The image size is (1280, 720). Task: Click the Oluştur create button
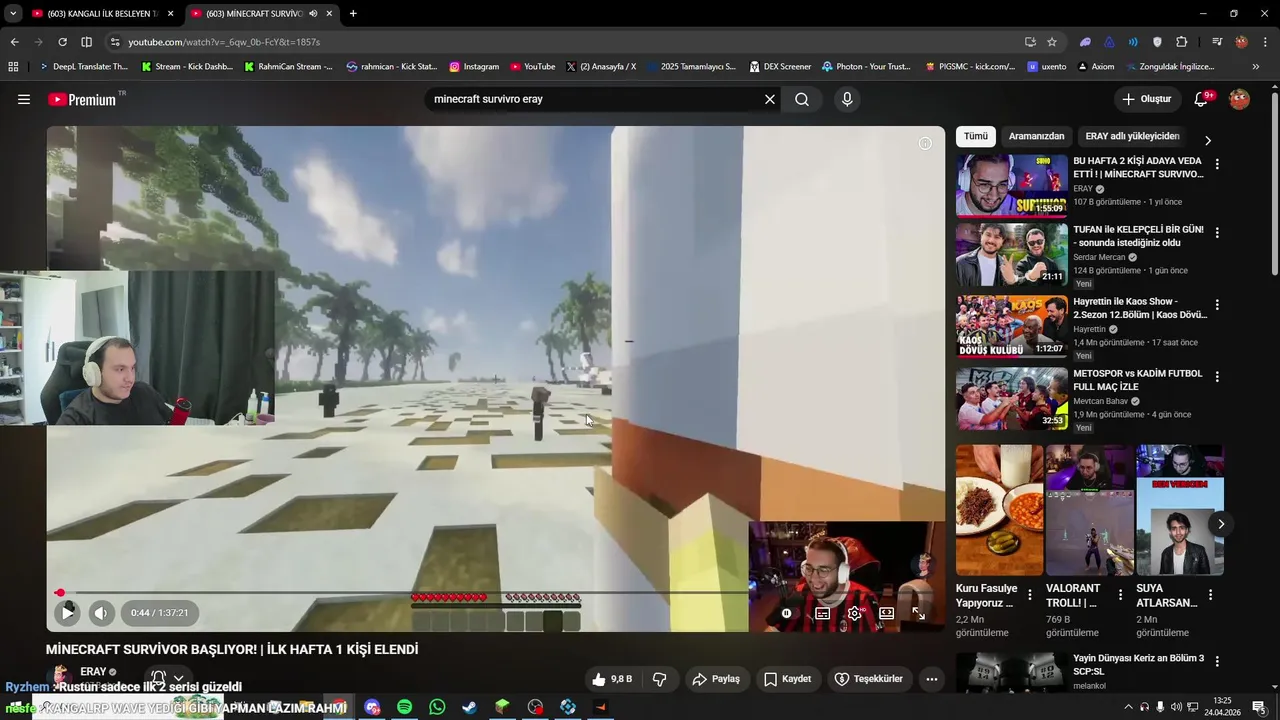1146,99
